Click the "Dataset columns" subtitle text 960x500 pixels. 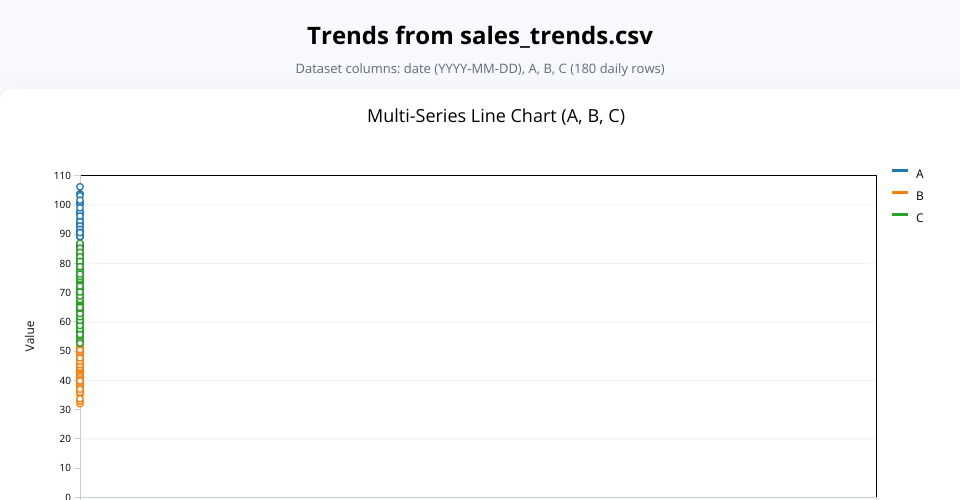pos(480,69)
